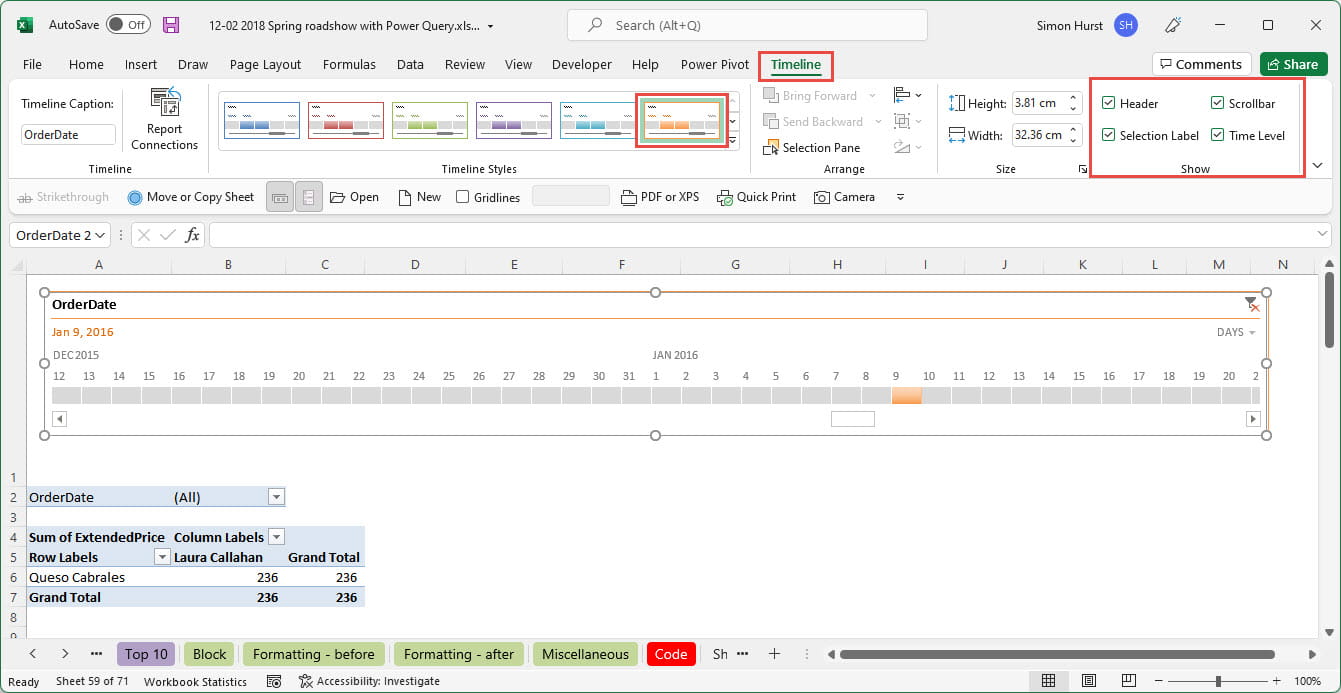
Task: Select the orange timeline style
Action: [681, 120]
